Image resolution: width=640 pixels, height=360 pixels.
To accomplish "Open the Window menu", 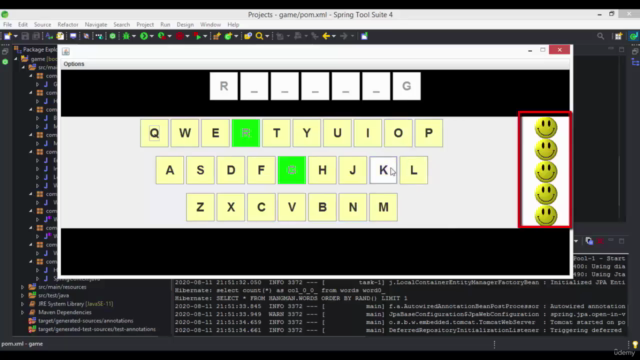I will click(210, 24).
